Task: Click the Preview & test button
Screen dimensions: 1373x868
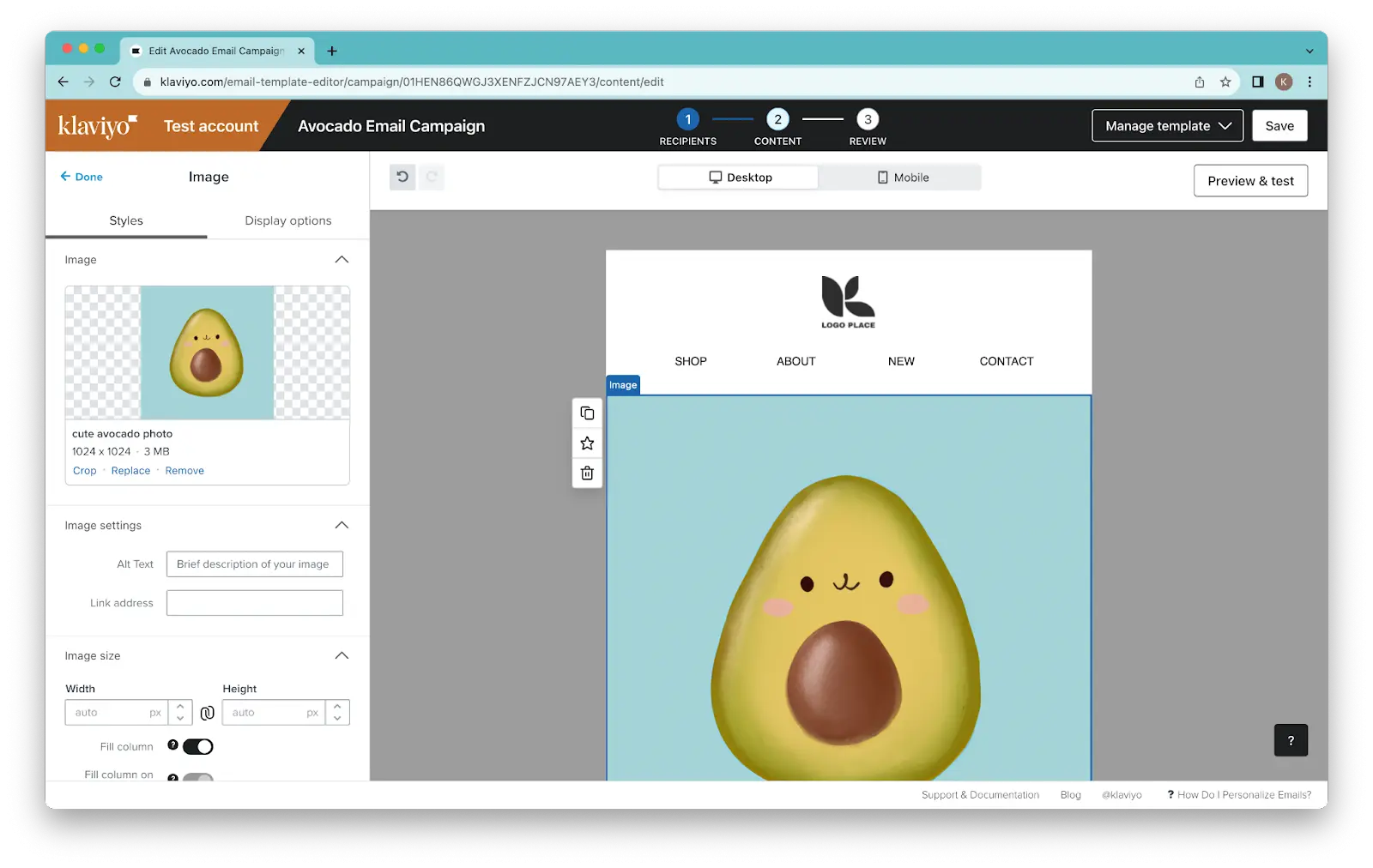Action: coord(1249,181)
